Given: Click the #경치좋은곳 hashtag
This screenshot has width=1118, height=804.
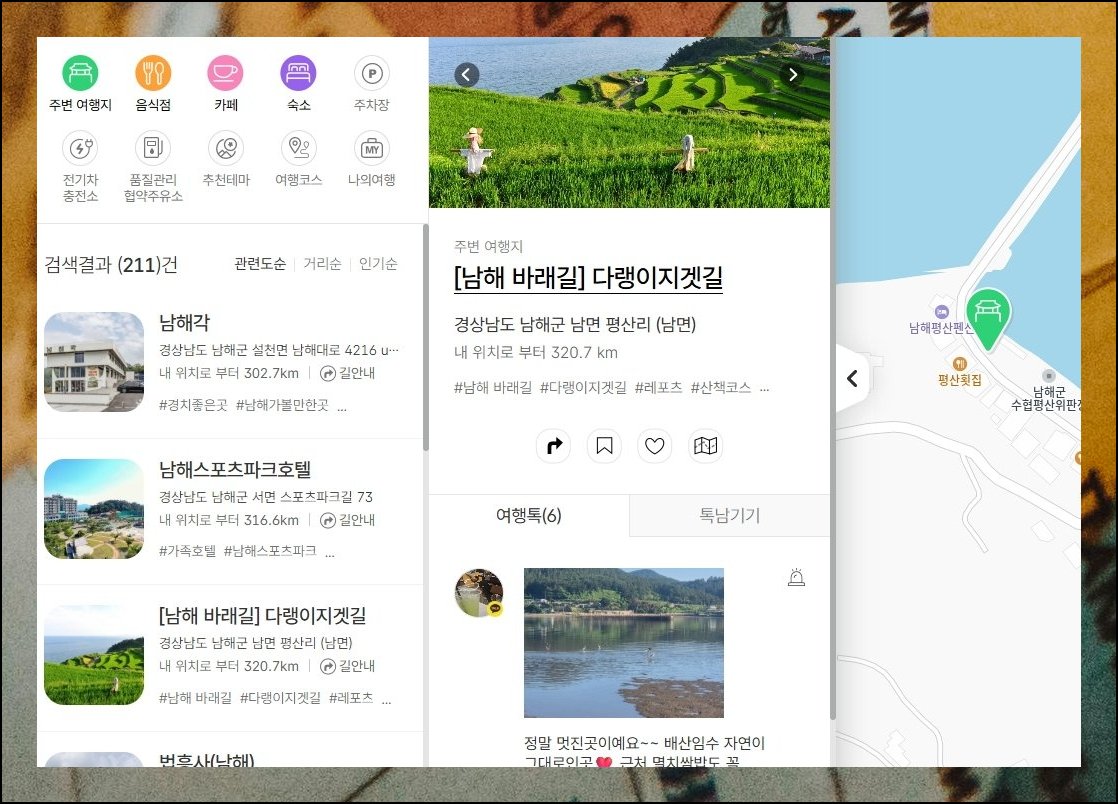Looking at the screenshot, I should coord(193,405).
